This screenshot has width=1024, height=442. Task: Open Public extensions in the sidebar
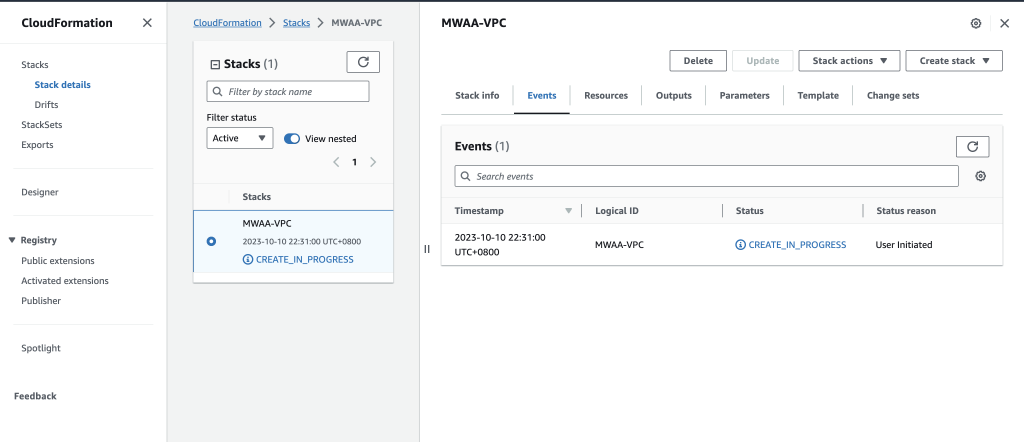[57, 260]
